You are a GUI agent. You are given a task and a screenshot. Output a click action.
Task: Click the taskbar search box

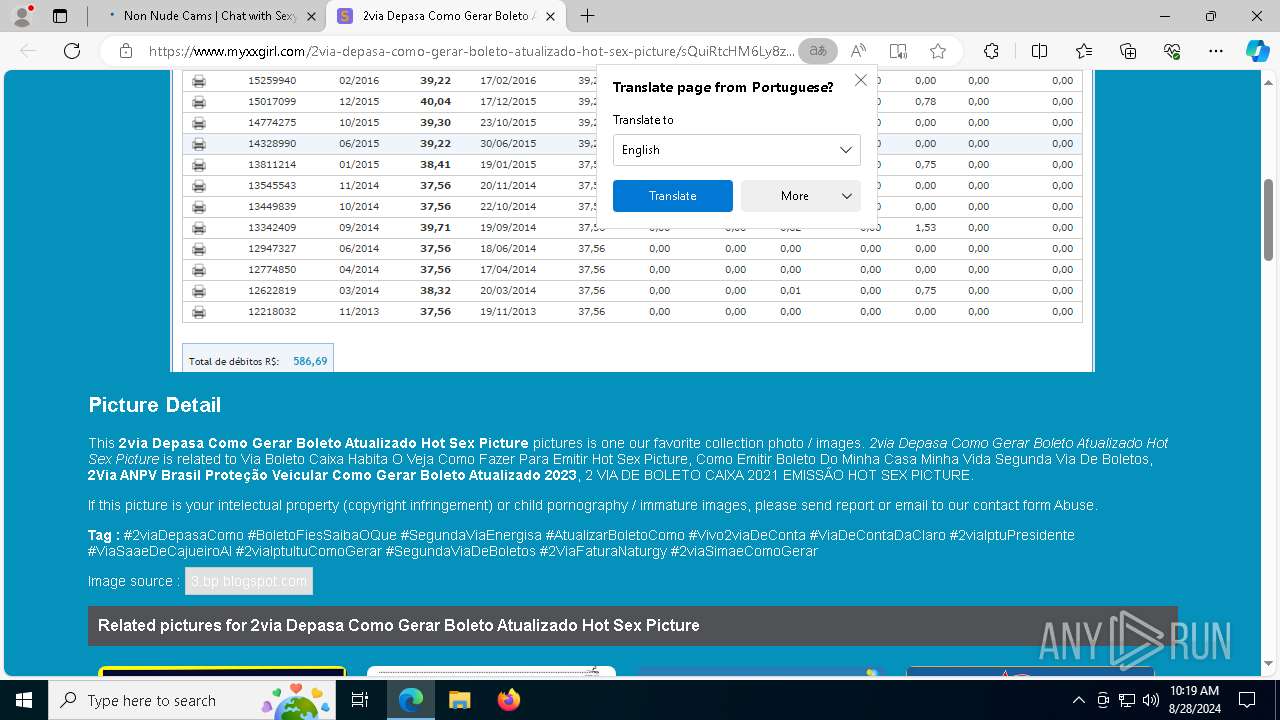point(190,700)
